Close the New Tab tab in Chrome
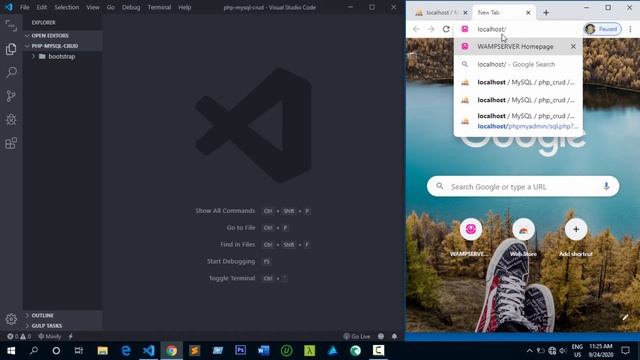Image resolution: width=640 pixels, height=360 pixels. [x=528, y=13]
